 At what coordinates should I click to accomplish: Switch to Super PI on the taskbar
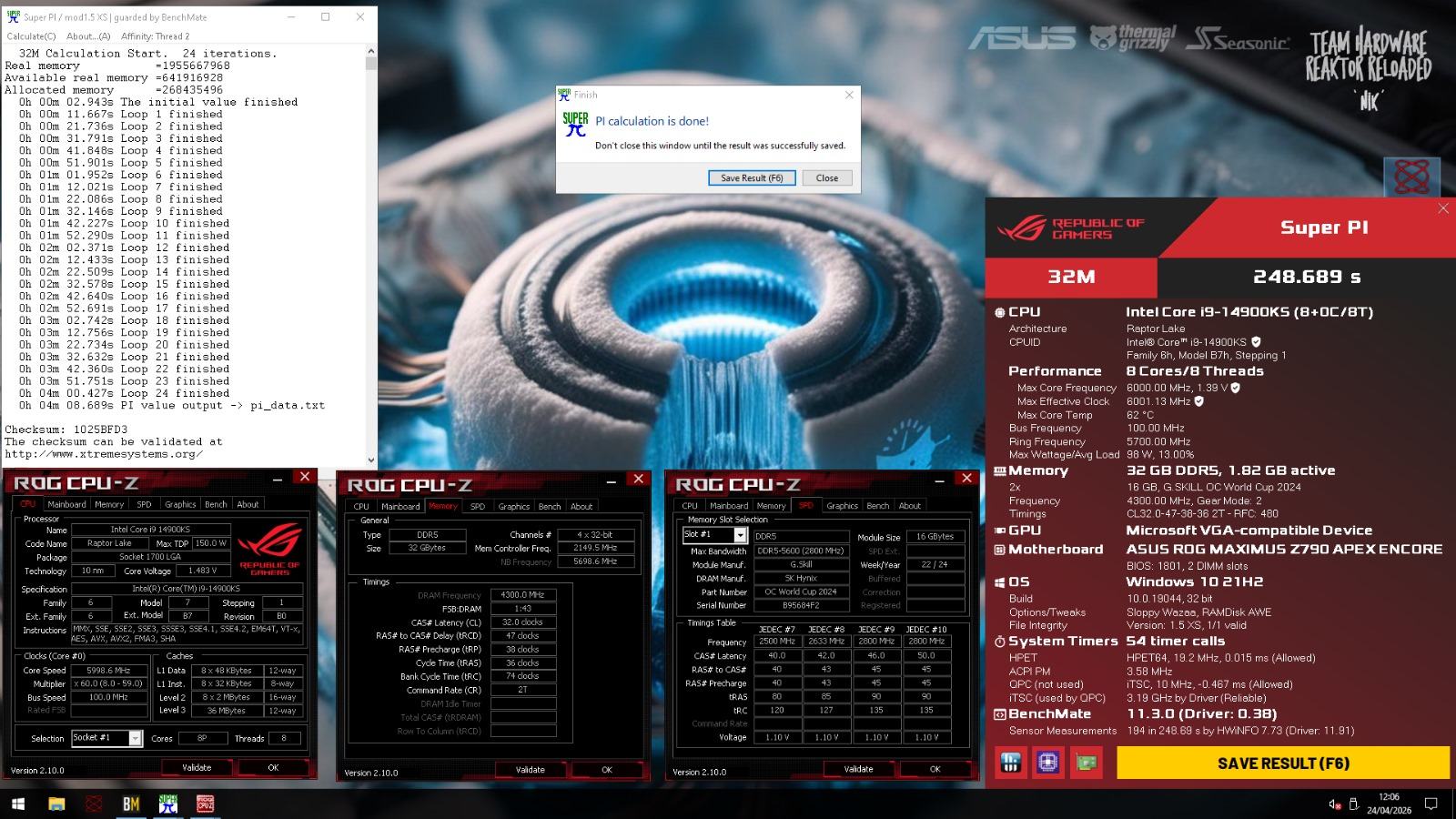168,804
